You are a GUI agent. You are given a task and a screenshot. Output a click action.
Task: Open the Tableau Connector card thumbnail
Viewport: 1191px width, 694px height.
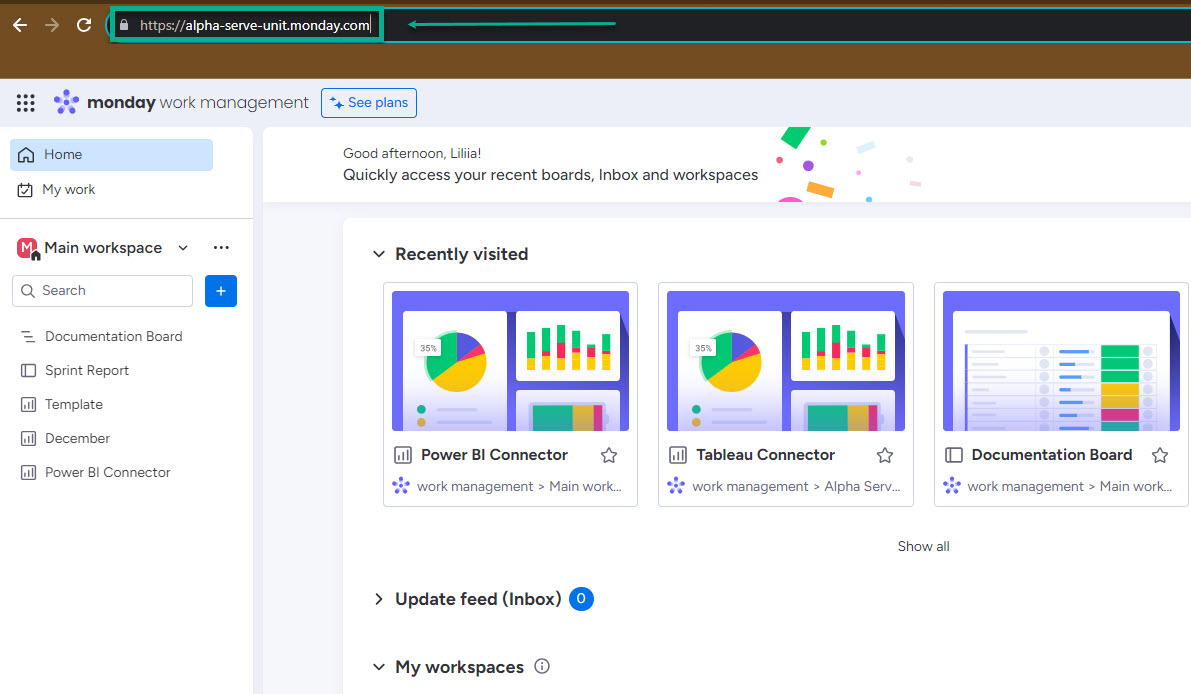[x=785, y=361]
